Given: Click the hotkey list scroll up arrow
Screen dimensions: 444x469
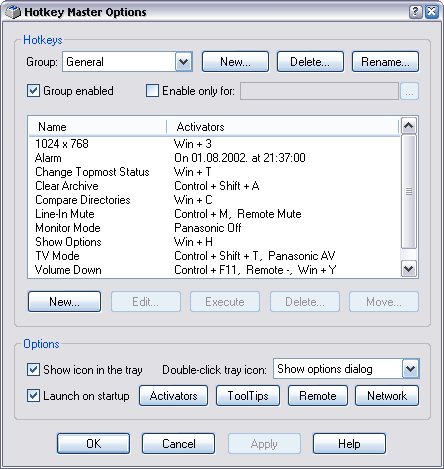Looking at the screenshot, I should [x=409, y=126].
